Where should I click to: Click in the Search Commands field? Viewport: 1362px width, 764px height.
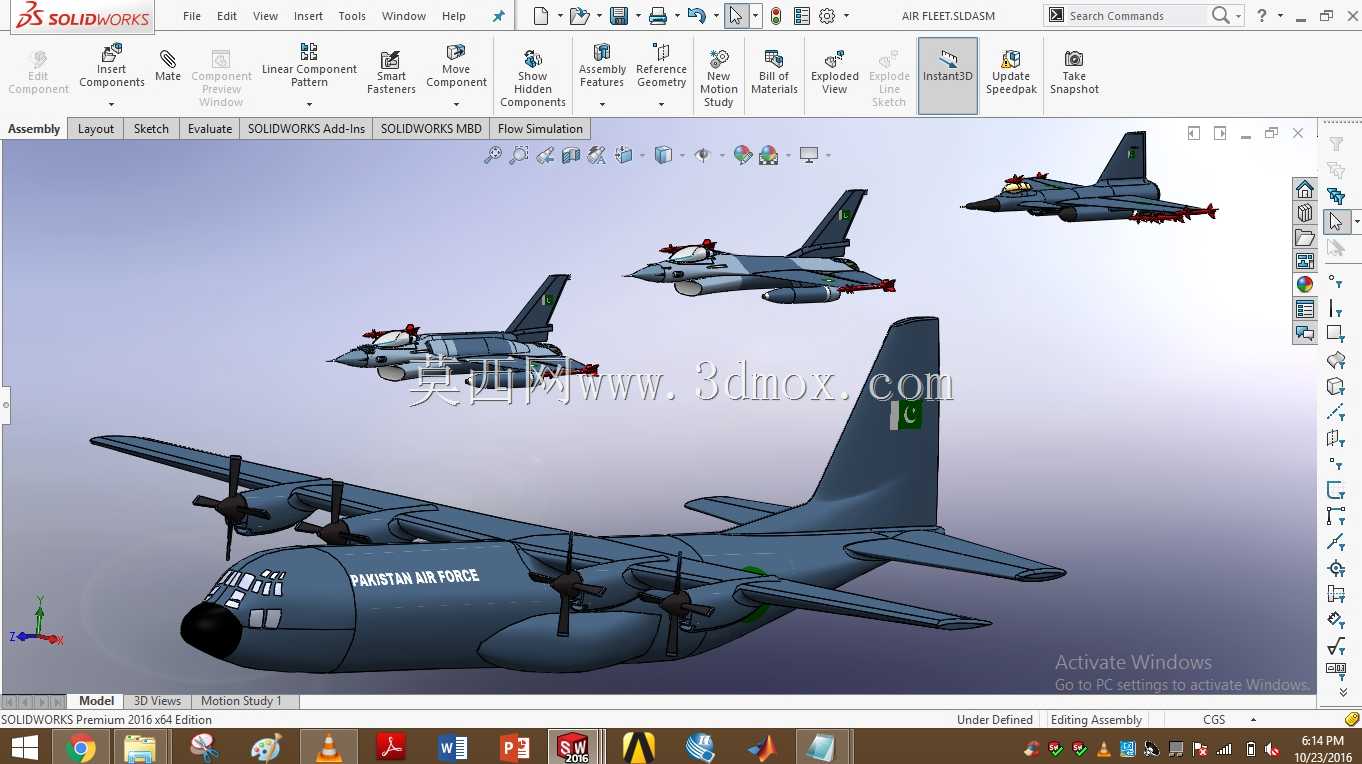pyautogui.click(x=1136, y=16)
